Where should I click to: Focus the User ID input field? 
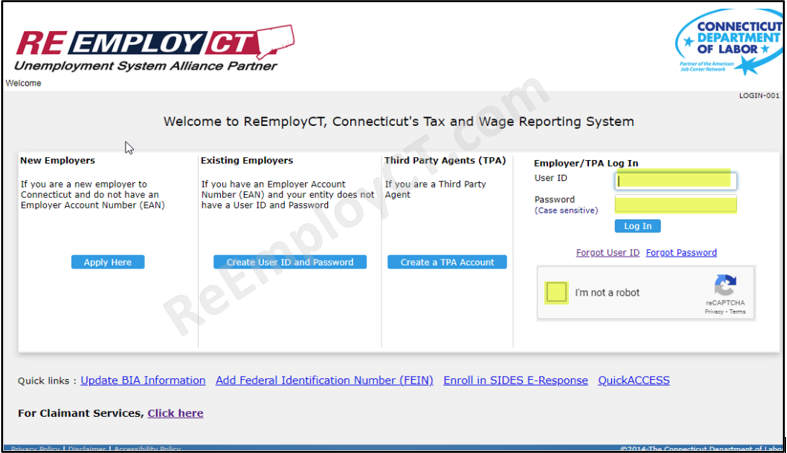pyautogui.click(x=676, y=181)
